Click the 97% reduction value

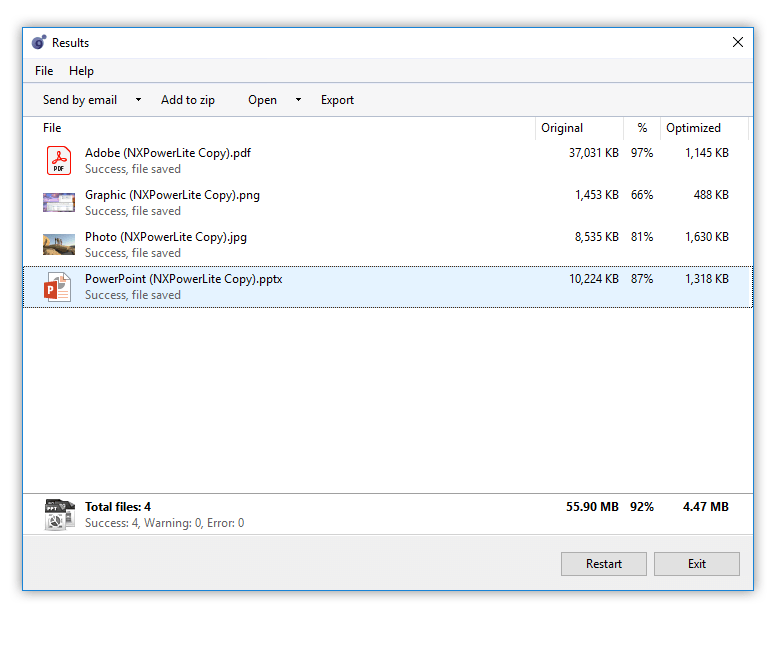click(x=642, y=153)
